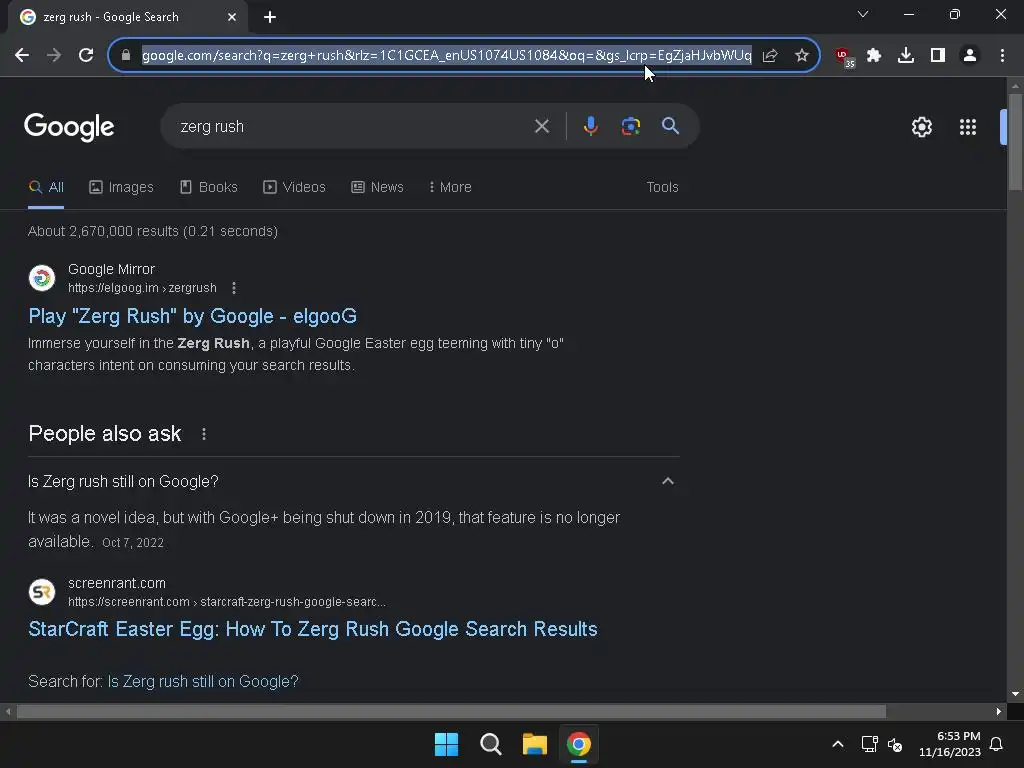Click the Oct 7, 2022 date text
This screenshot has width=1024, height=768.
tap(133, 543)
